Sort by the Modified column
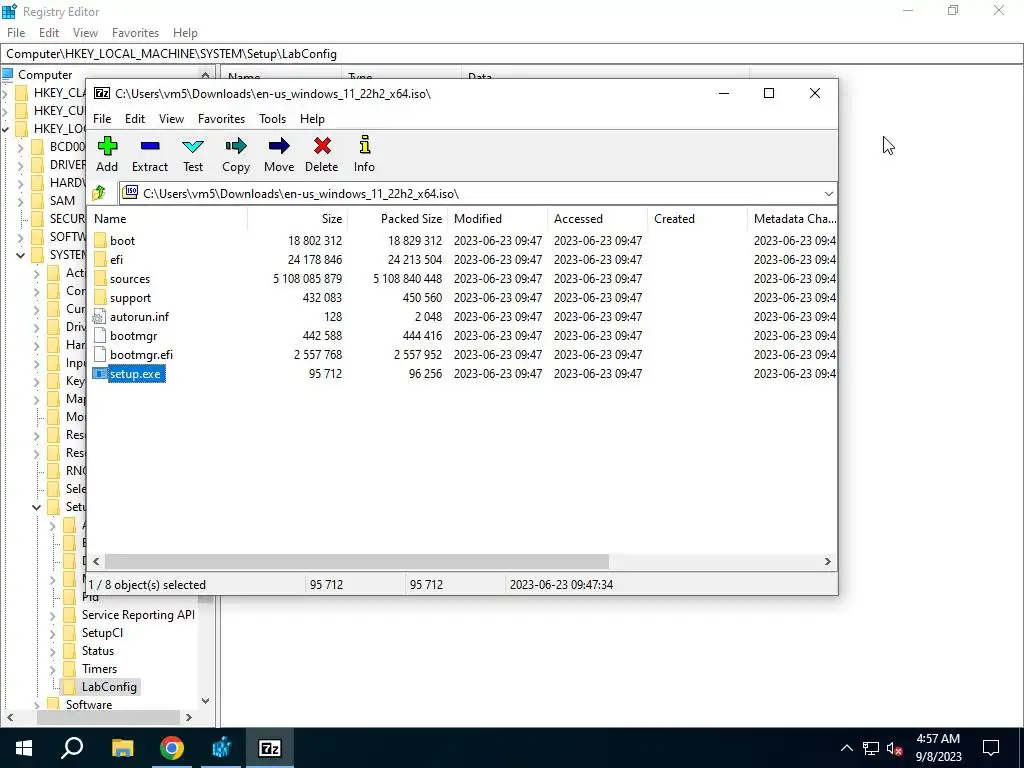This screenshot has height=768, width=1024. pos(498,219)
